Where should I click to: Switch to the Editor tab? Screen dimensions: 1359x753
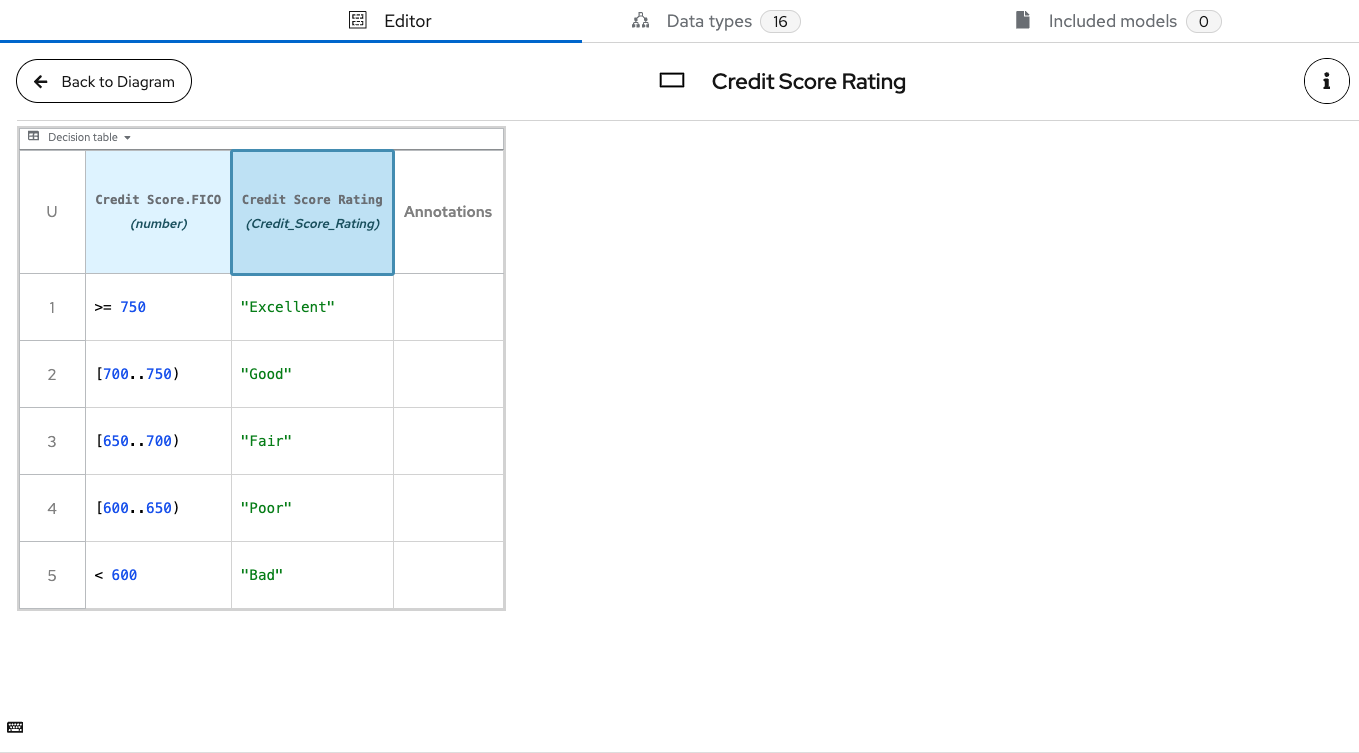[x=390, y=21]
